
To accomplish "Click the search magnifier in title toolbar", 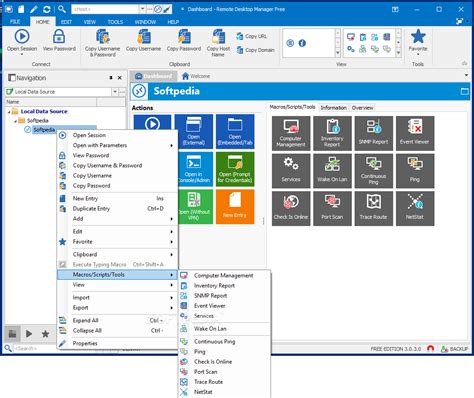I will [x=61, y=9].
